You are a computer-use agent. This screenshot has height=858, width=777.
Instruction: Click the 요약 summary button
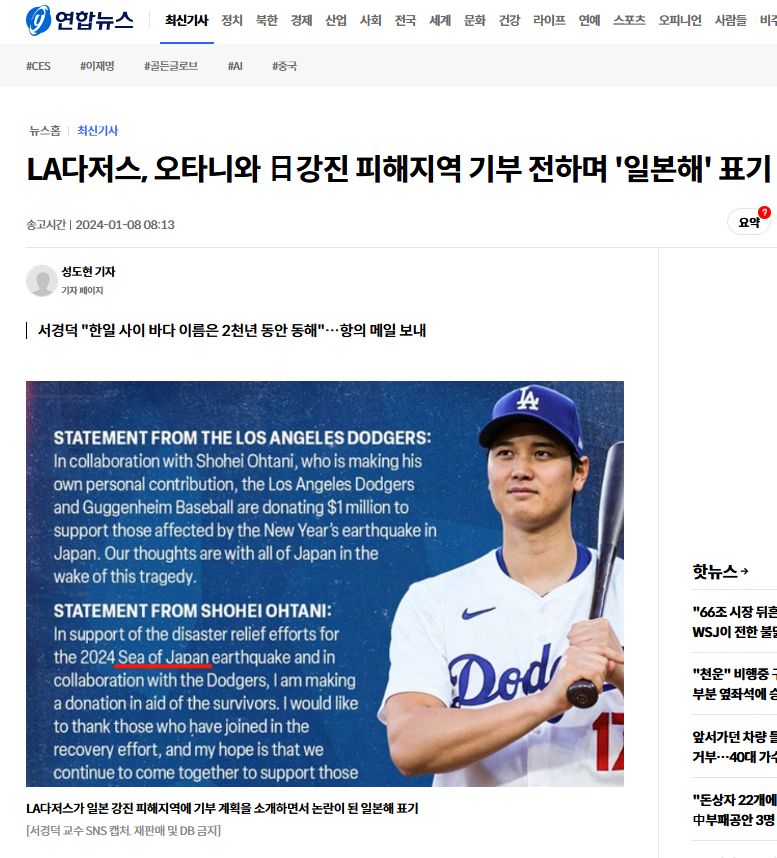coord(749,222)
